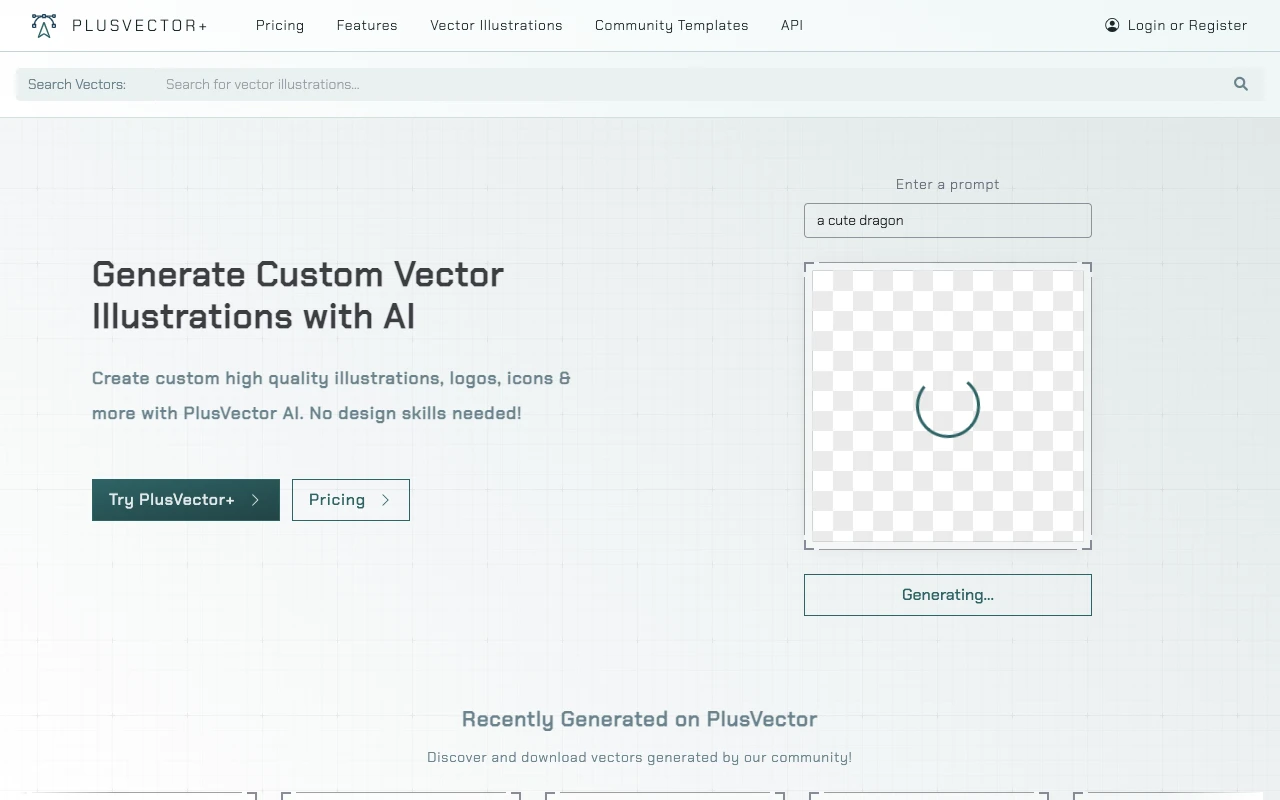Open the Pricing outlined button in hero section

350,500
